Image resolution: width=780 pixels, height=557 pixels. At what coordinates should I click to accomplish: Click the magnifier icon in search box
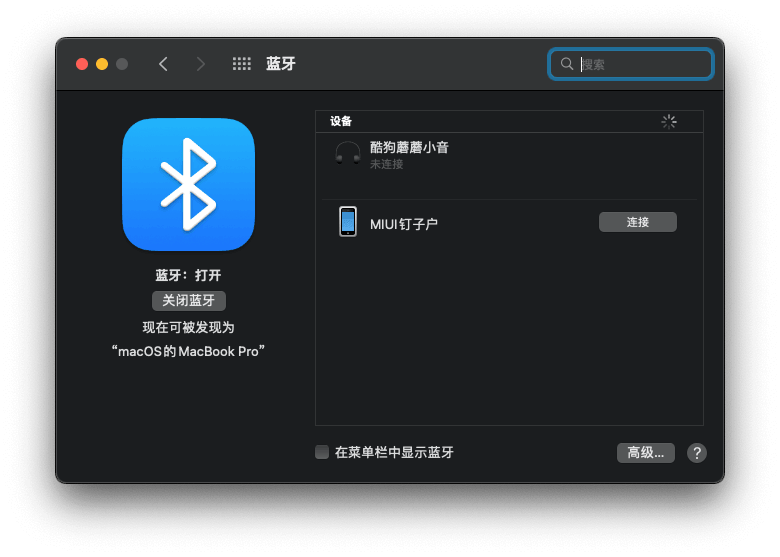tap(567, 64)
